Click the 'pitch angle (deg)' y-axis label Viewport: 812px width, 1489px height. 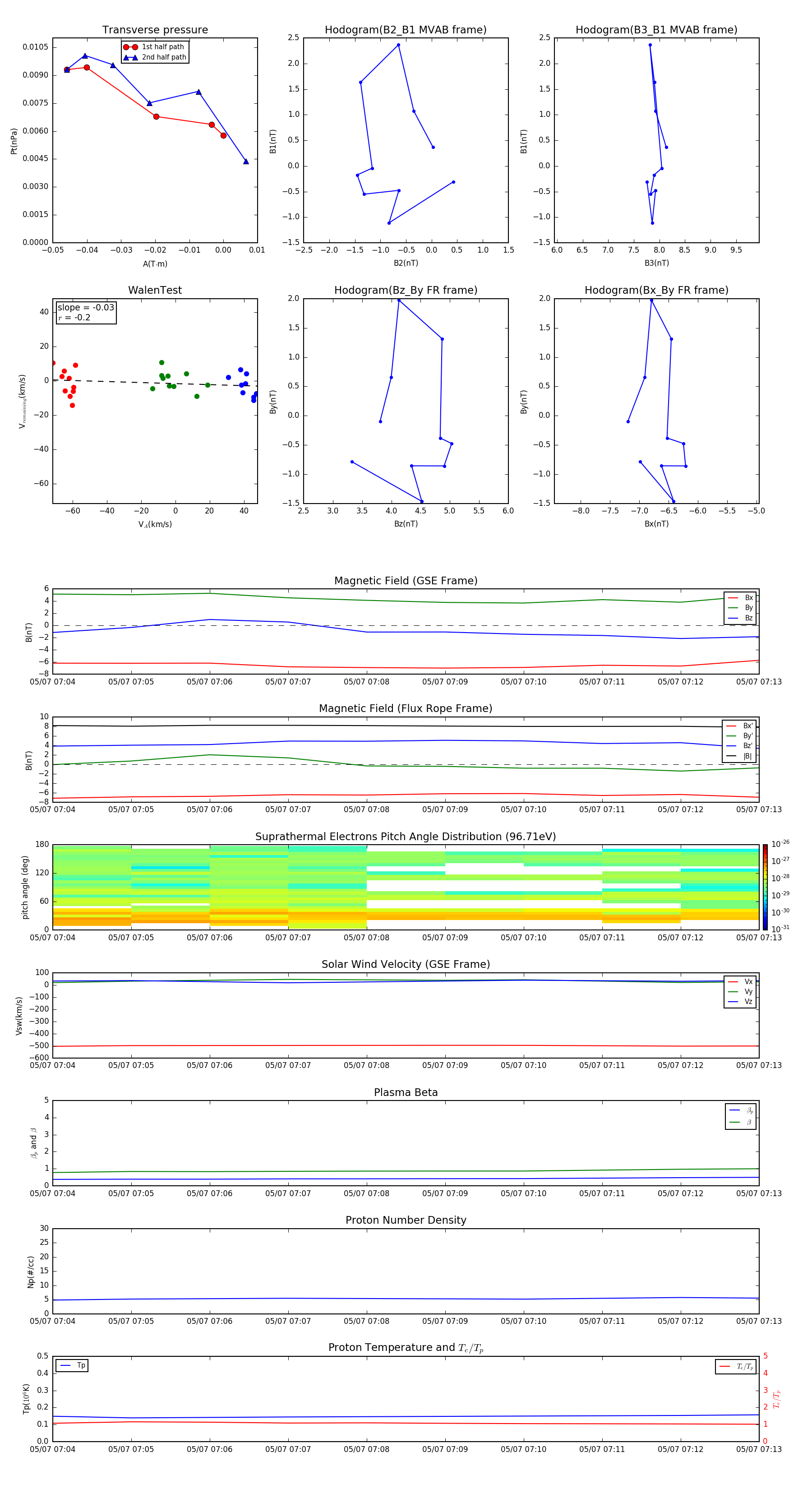25,887
